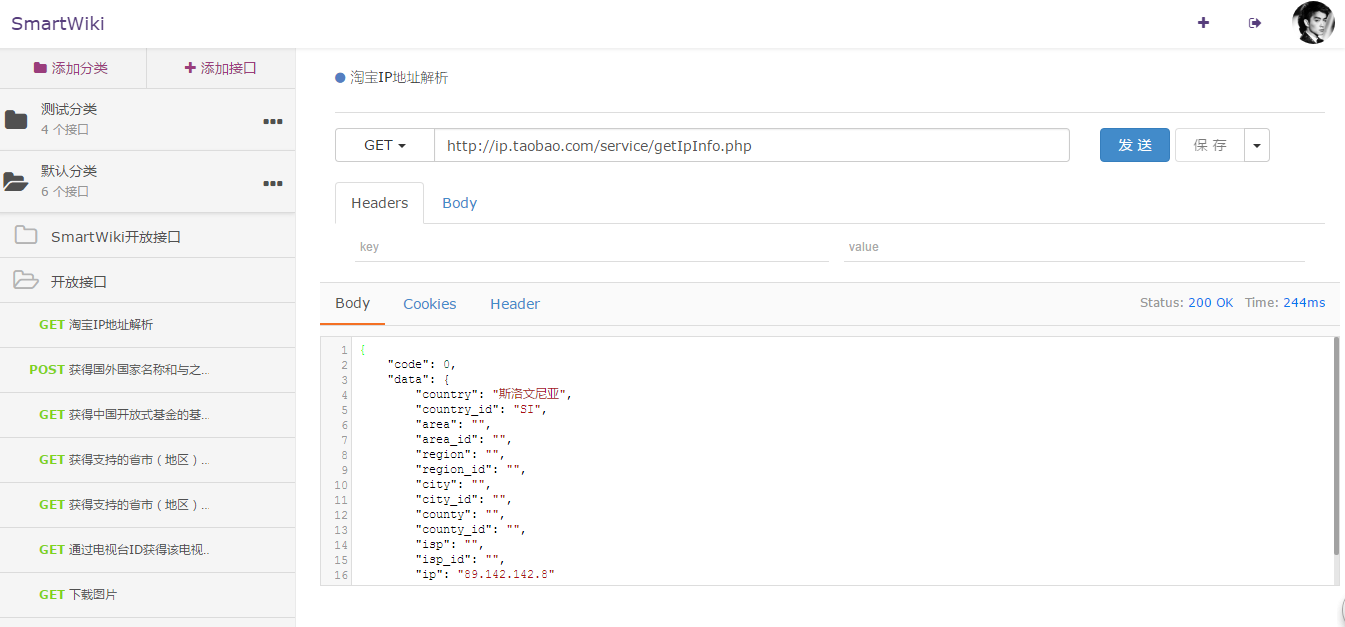Open the user avatar profile picture
Image resolution: width=1345 pixels, height=627 pixels.
point(1313,23)
